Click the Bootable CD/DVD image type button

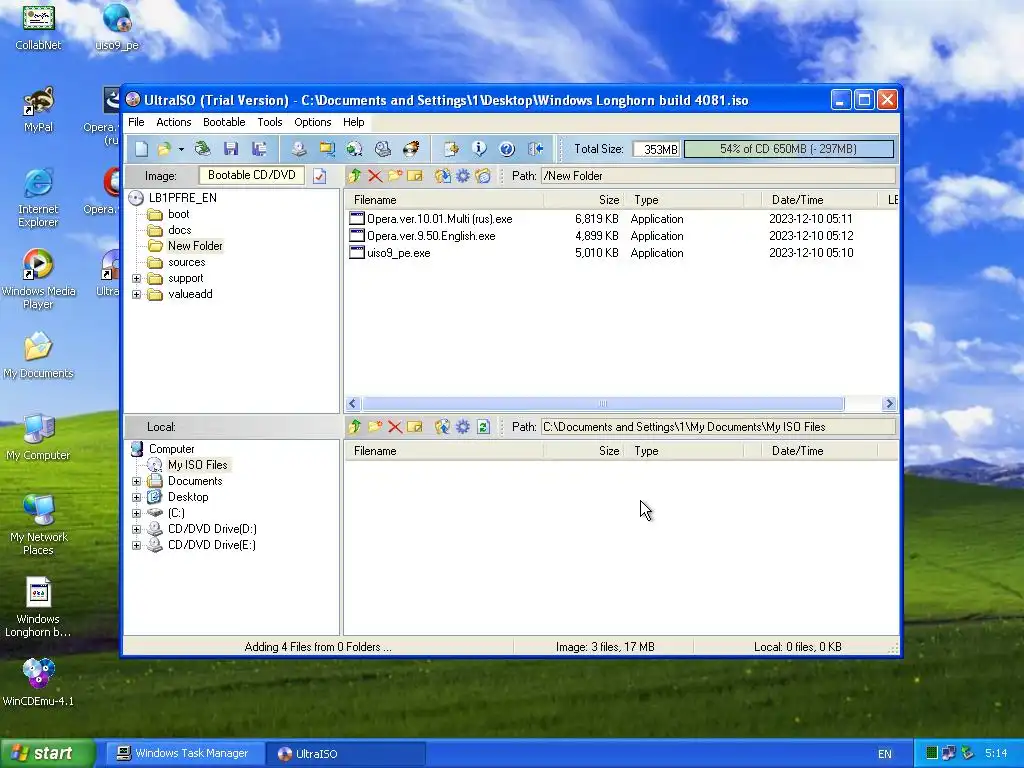click(x=252, y=175)
